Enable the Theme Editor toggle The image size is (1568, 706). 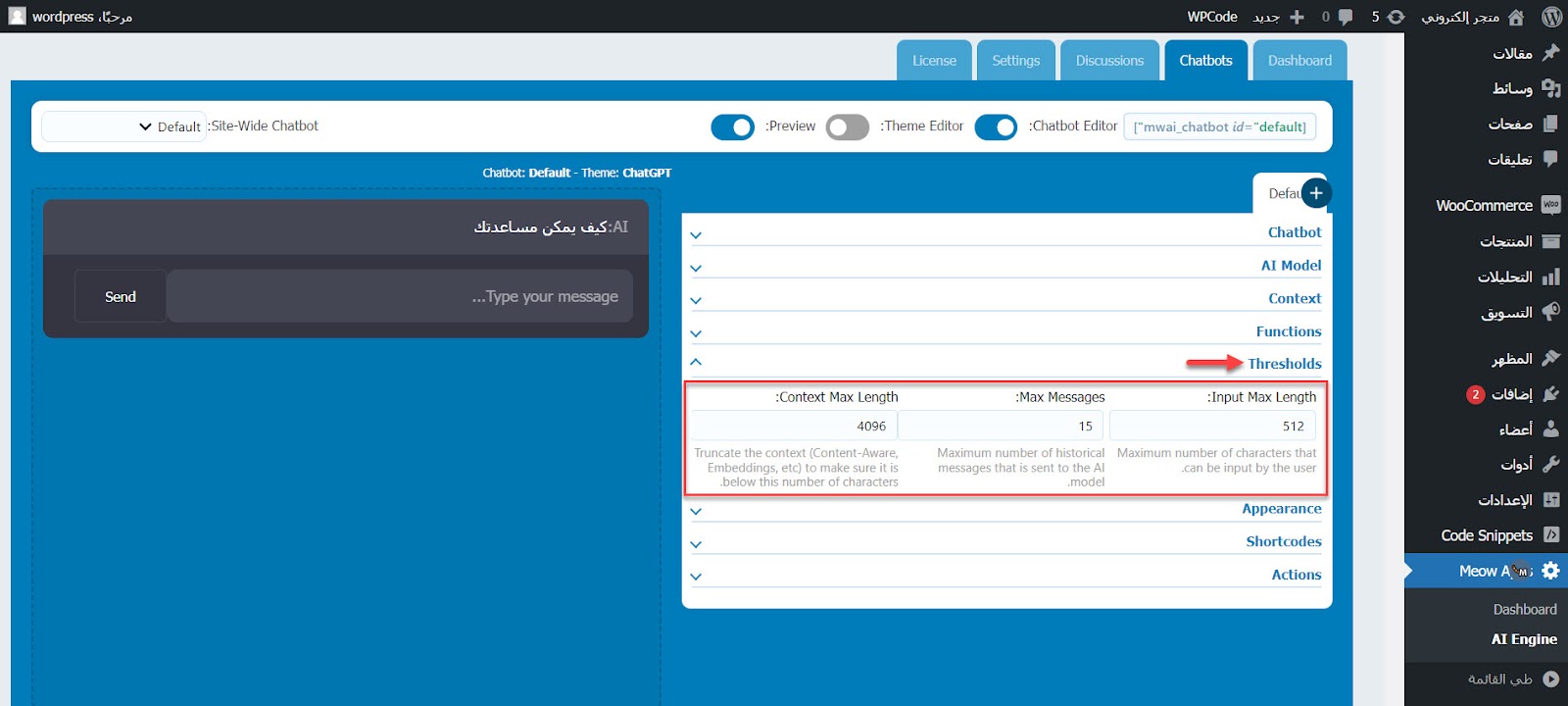coord(847,127)
